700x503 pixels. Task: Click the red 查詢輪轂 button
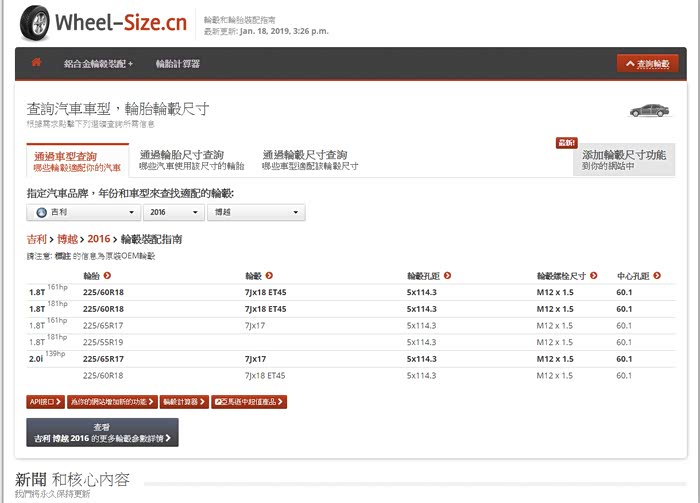point(648,64)
